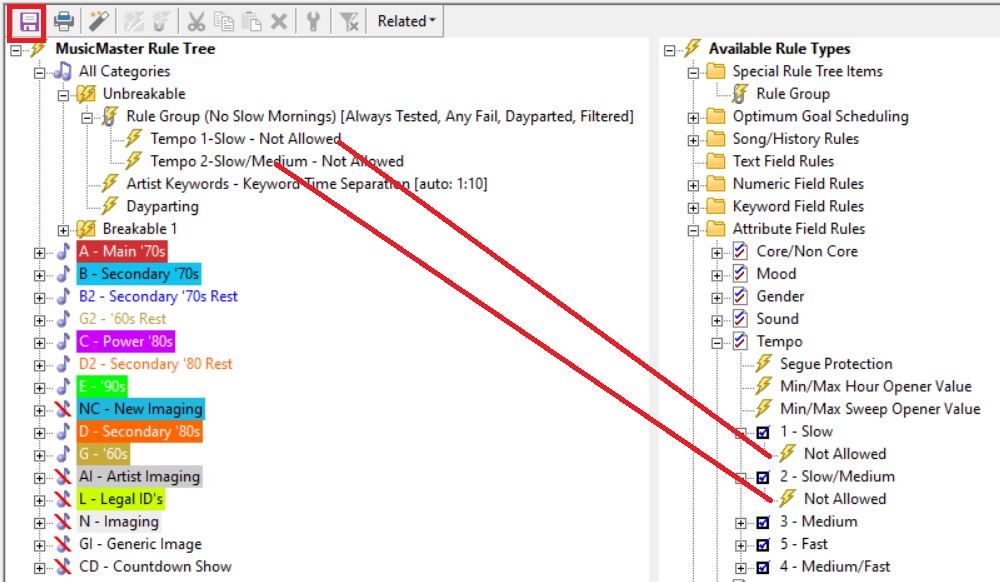Delete the selected rule with the X icon
The width and height of the screenshot is (1000, 582).
pos(279,22)
